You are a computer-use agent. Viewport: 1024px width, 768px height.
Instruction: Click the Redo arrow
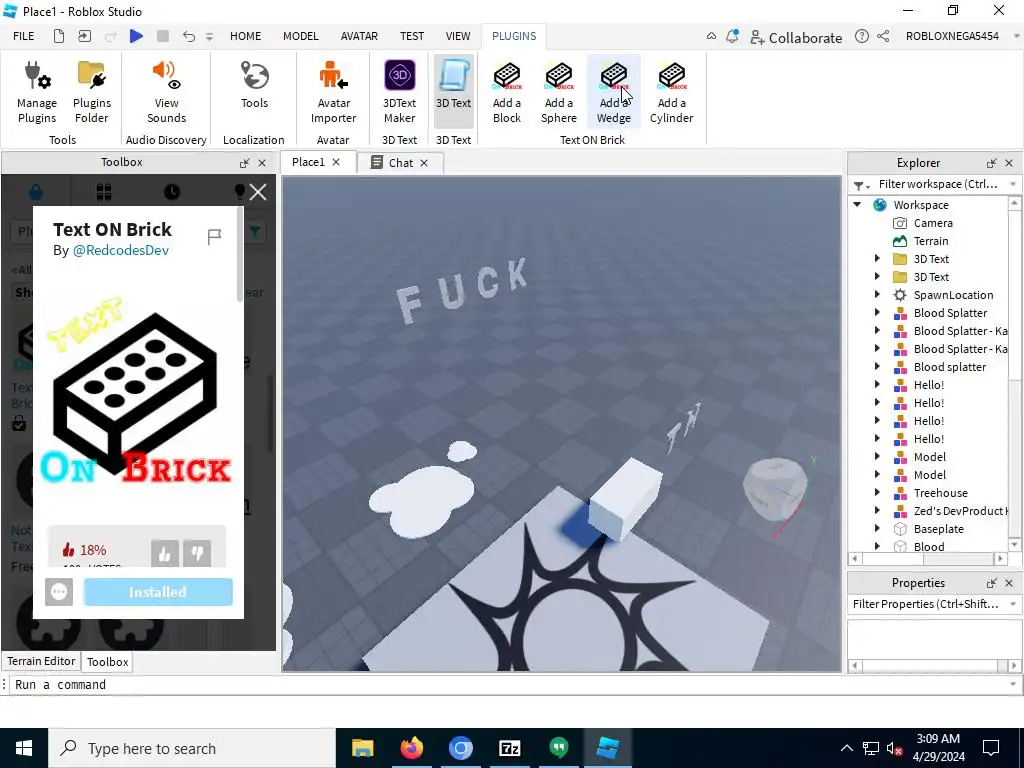pyautogui.click(x=110, y=36)
